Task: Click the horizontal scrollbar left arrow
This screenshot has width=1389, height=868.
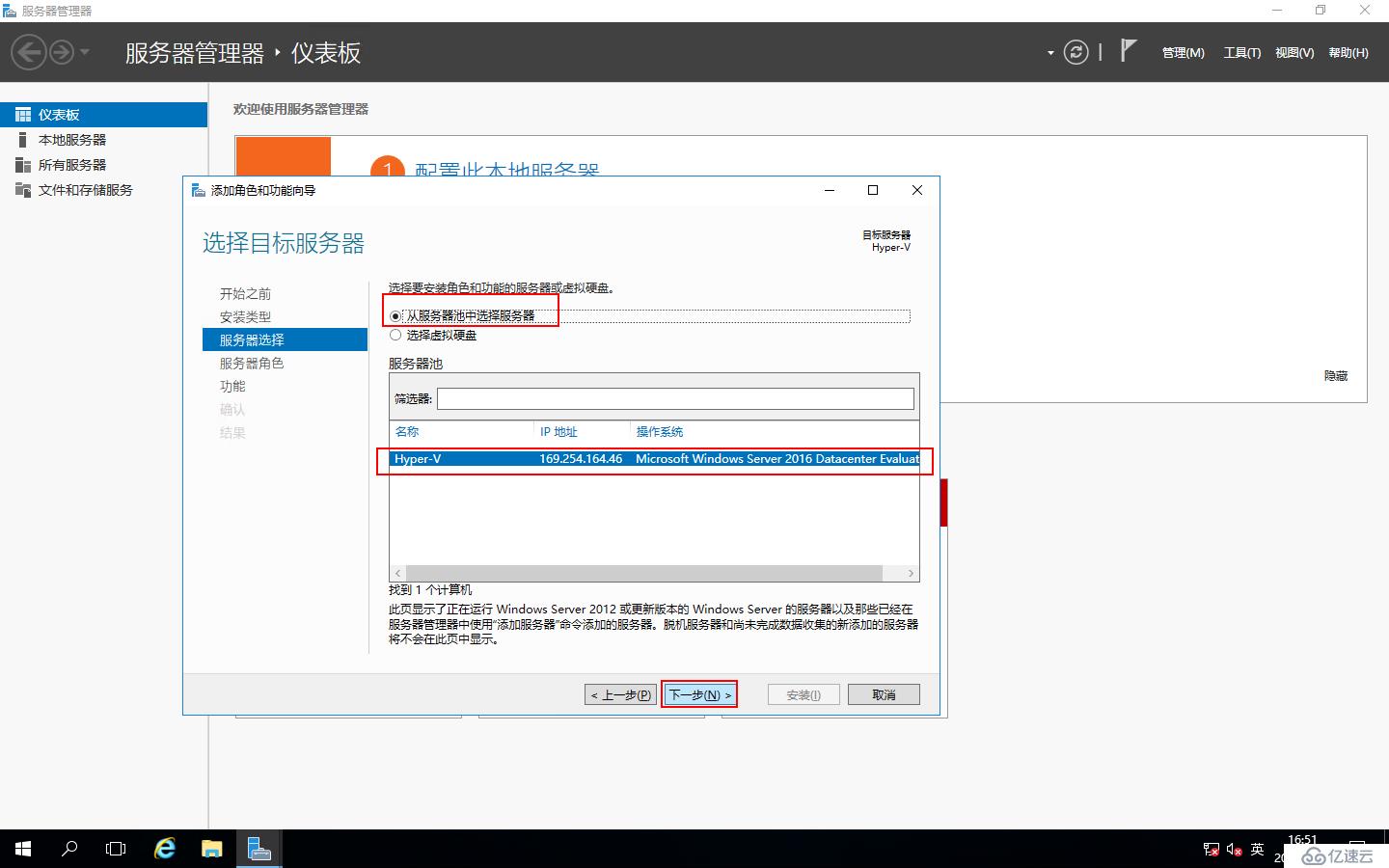Action: tap(397, 573)
